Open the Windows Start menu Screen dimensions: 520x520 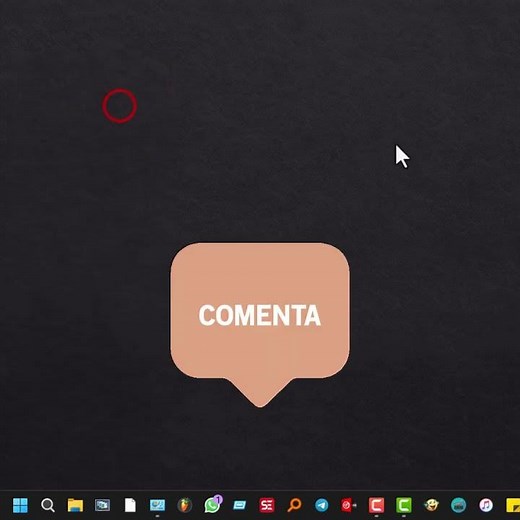[20, 505]
